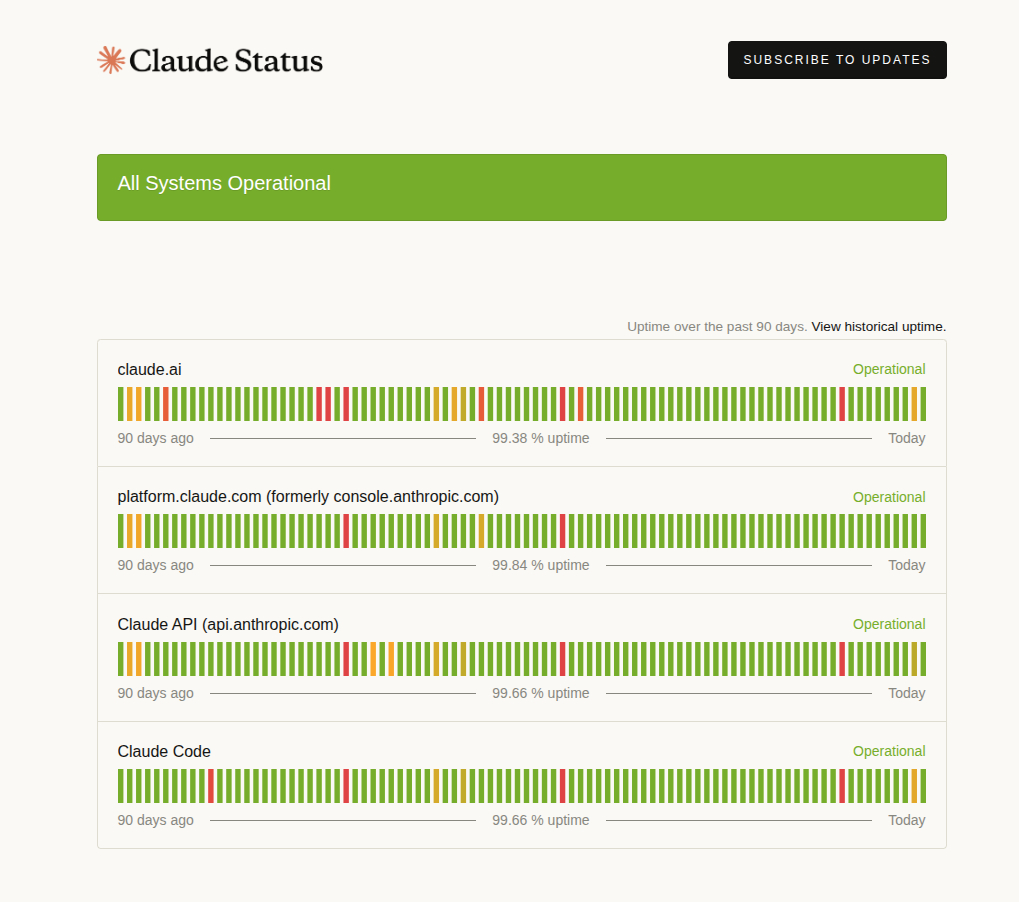Click the 99.38 % uptime label
The image size is (1019, 902).
[540, 438]
